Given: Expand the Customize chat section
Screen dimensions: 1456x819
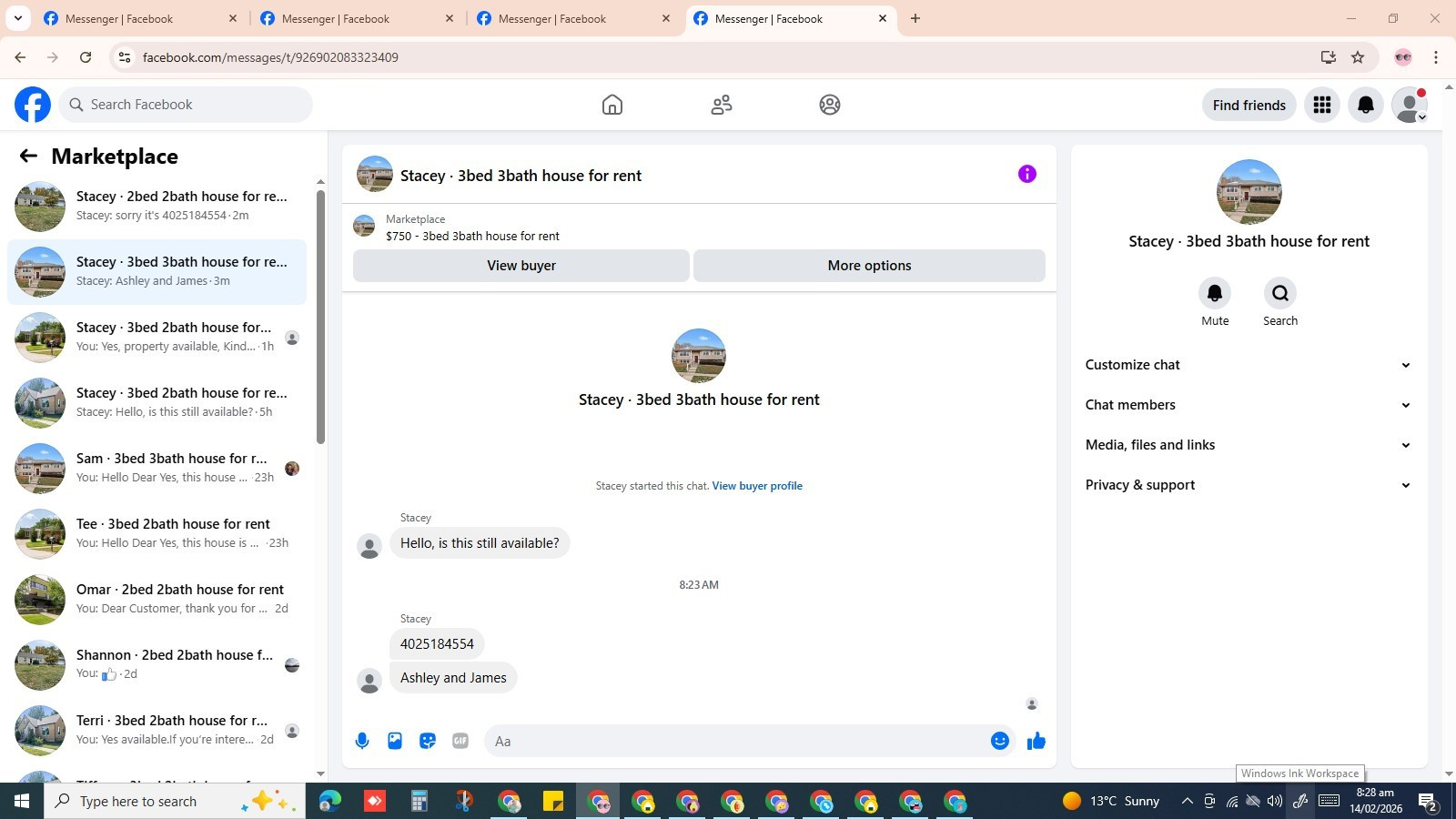Looking at the screenshot, I should 1248,365.
